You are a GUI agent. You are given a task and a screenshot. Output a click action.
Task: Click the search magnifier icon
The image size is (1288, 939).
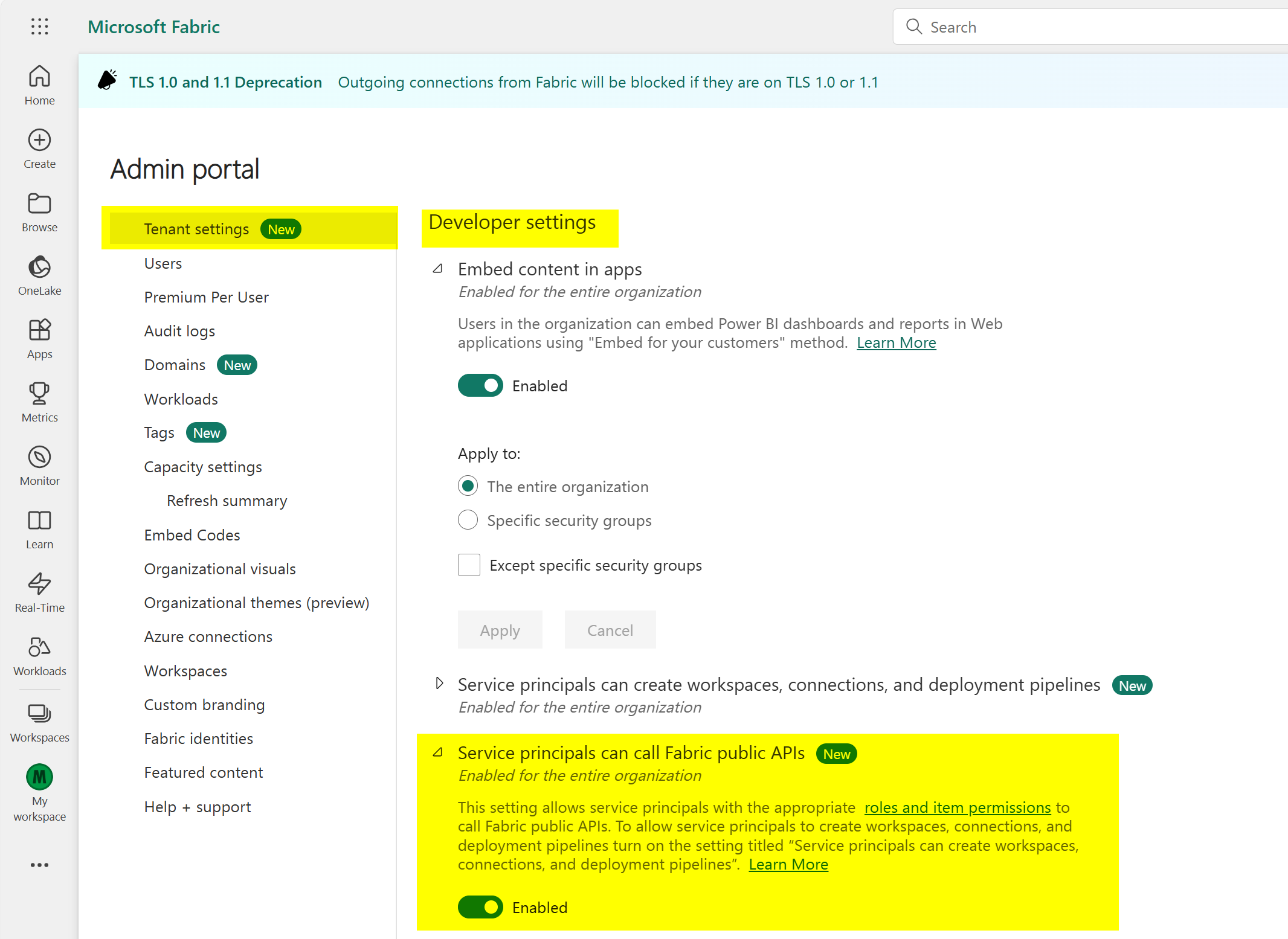[914, 27]
